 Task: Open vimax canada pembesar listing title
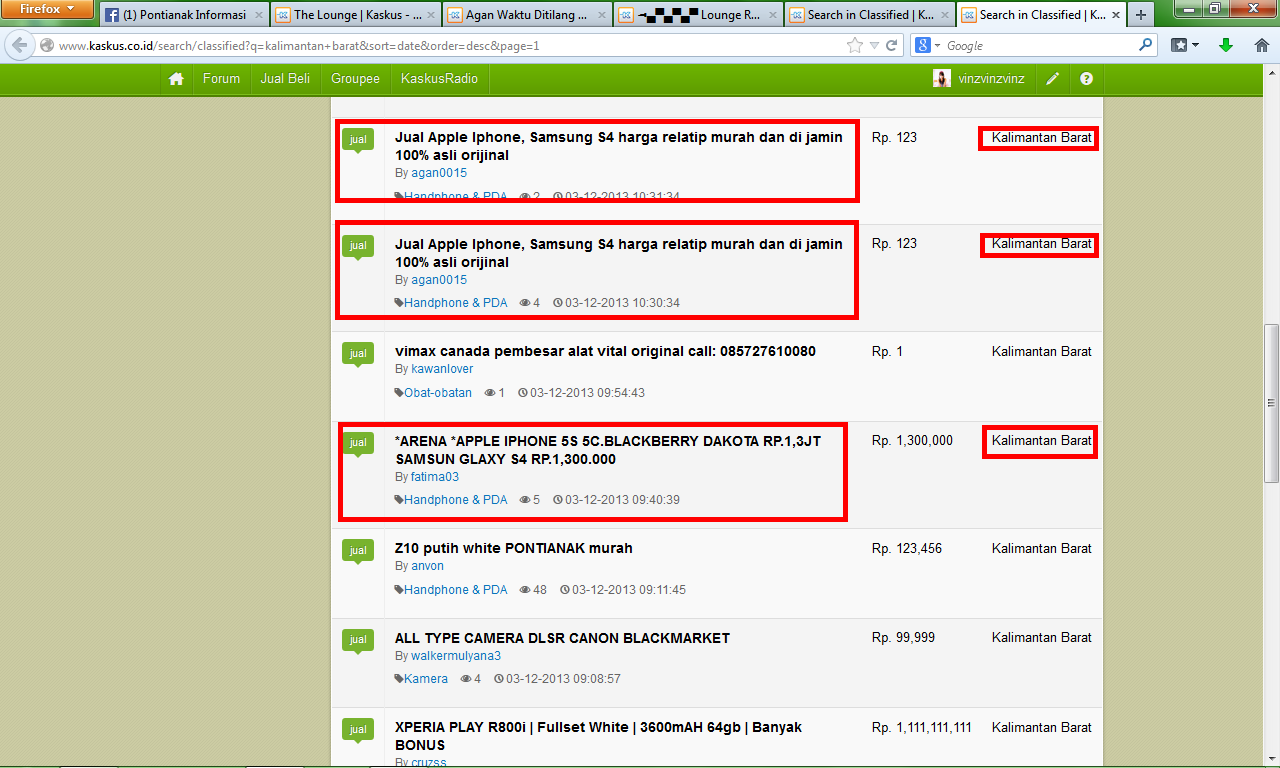[605, 351]
